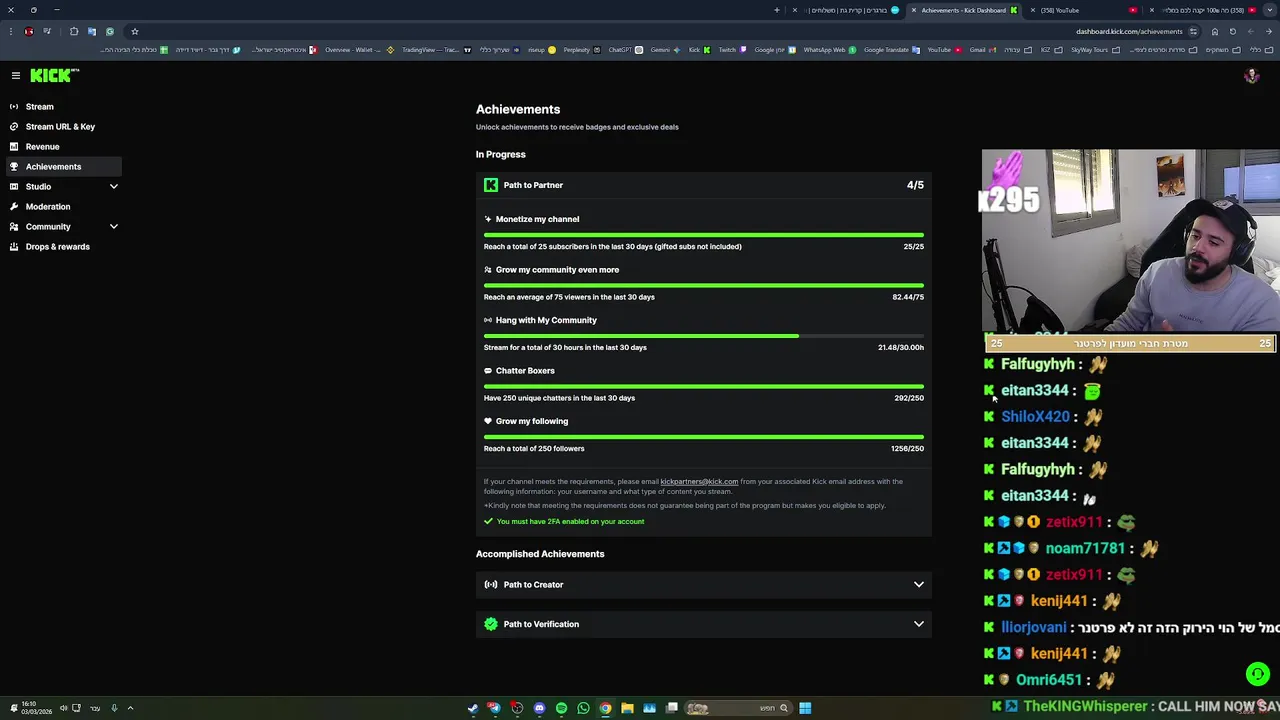The height and width of the screenshot is (720, 1280).
Task: Expand the Community submenu chevron
Action: click(113, 226)
